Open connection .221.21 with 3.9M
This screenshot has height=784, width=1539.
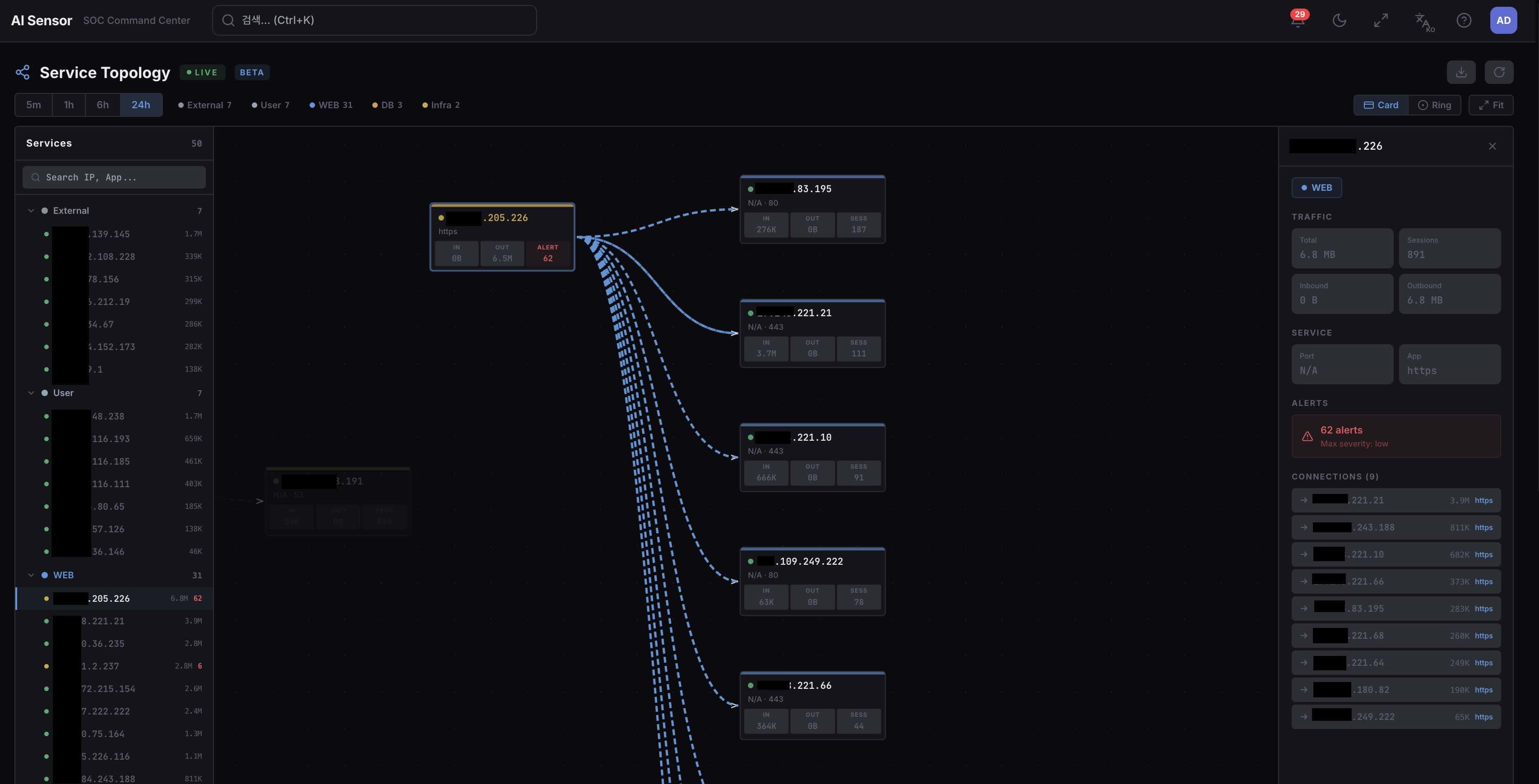(x=1395, y=500)
